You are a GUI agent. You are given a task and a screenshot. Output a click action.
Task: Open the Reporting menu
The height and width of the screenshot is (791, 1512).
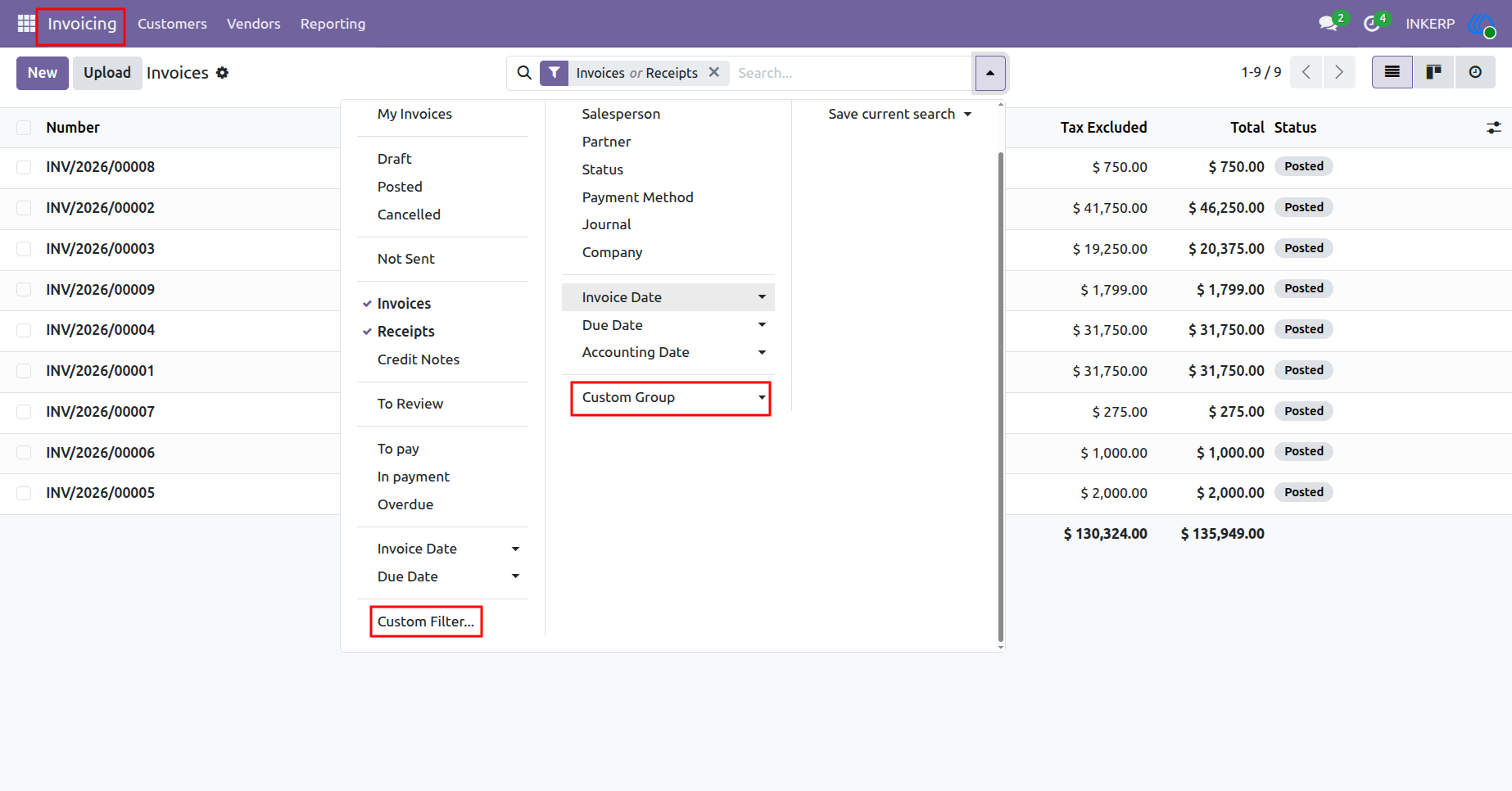point(333,24)
